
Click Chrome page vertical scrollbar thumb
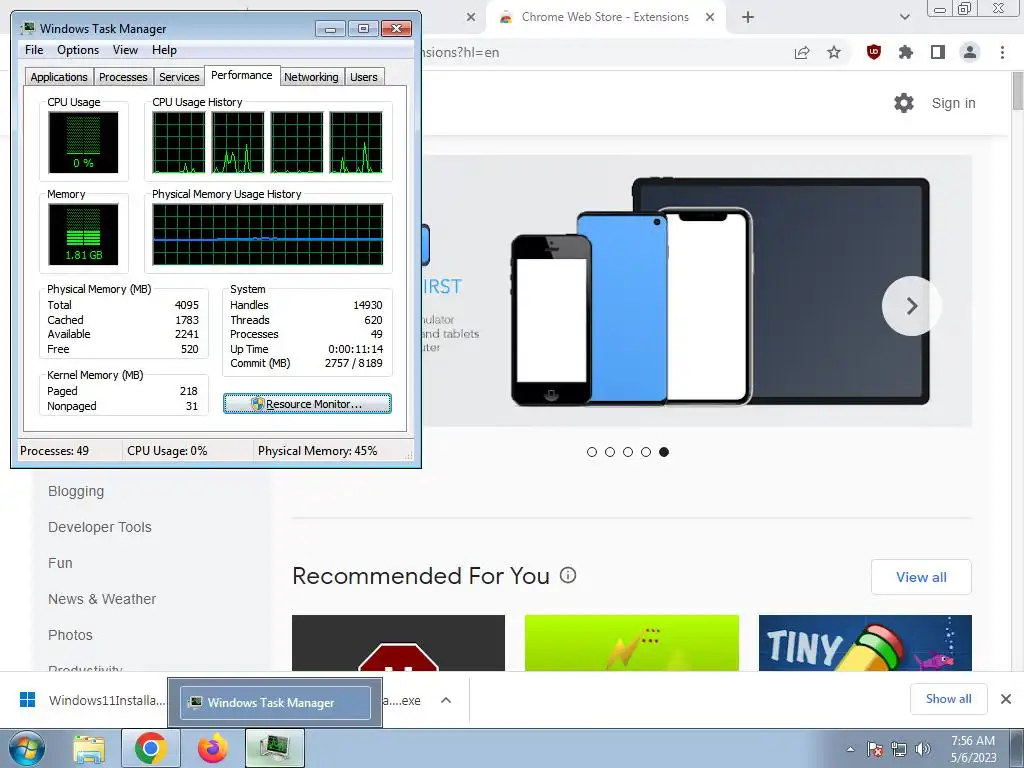[1017, 91]
